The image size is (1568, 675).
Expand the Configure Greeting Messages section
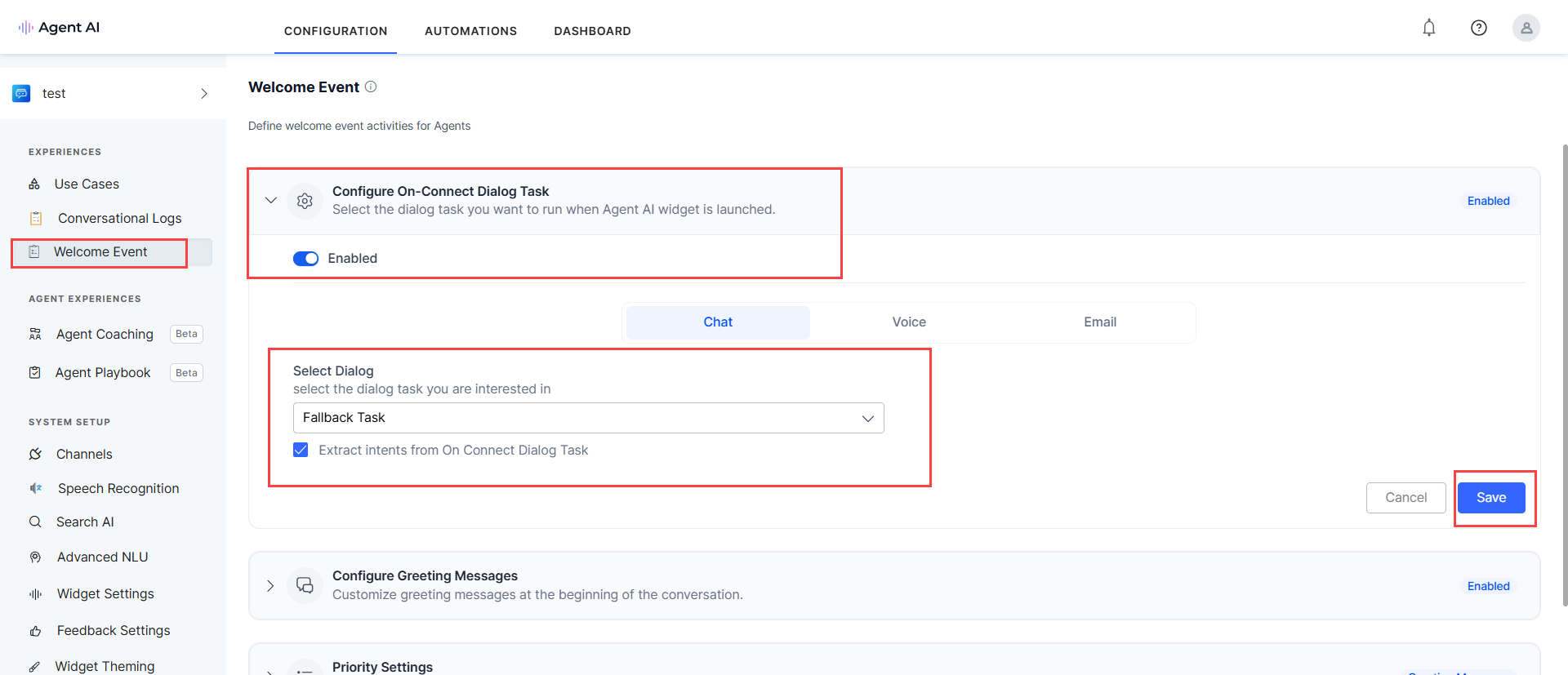pos(270,586)
